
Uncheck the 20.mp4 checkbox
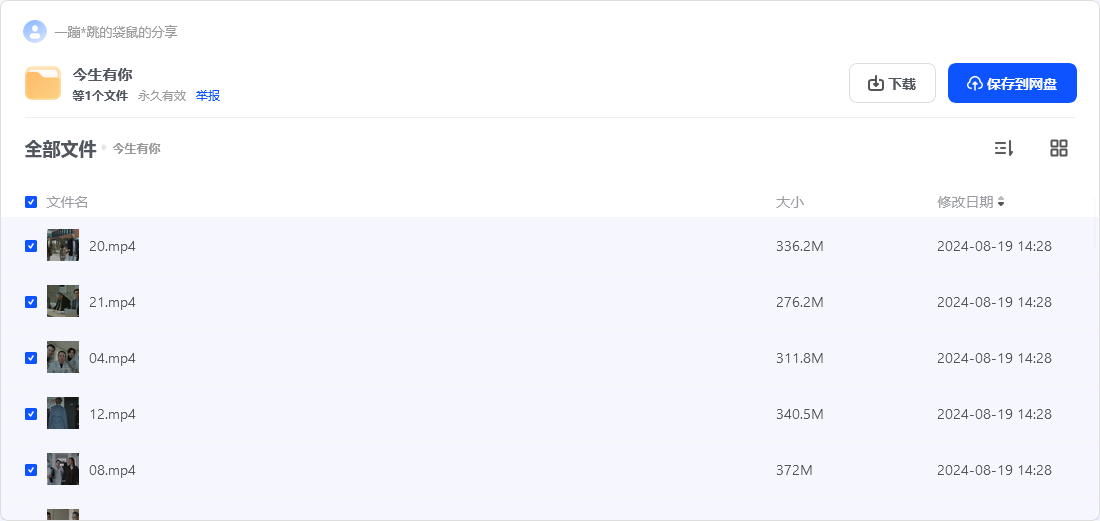(31, 246)
